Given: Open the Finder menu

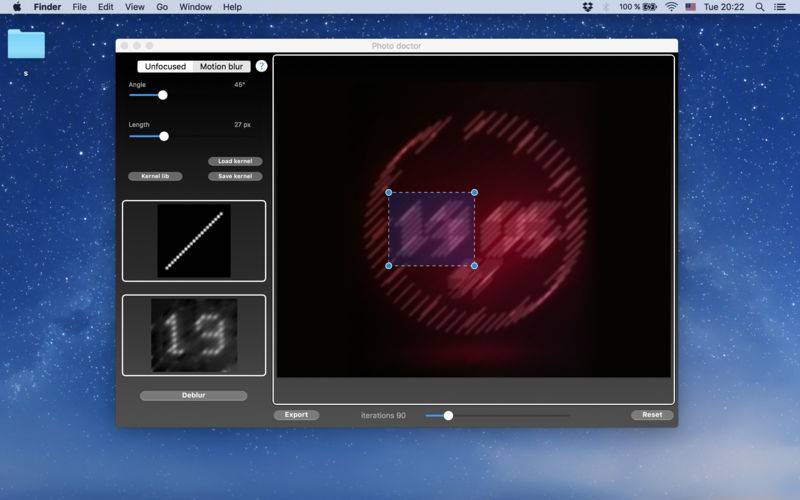Looking at the screenshot, I should pos(47,7).
